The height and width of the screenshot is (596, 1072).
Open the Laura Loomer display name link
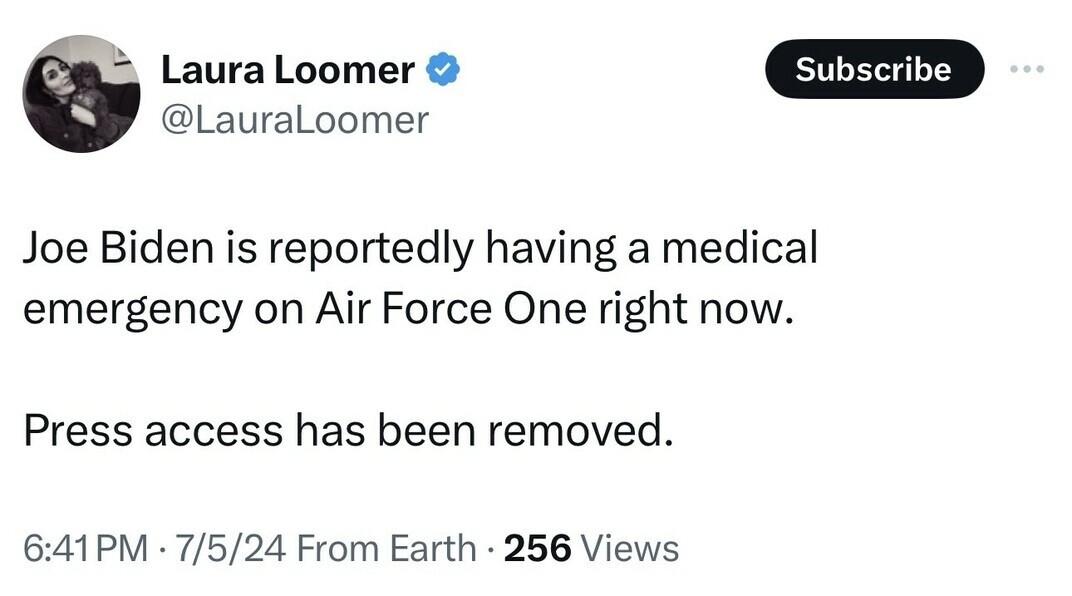pos(287,70)
